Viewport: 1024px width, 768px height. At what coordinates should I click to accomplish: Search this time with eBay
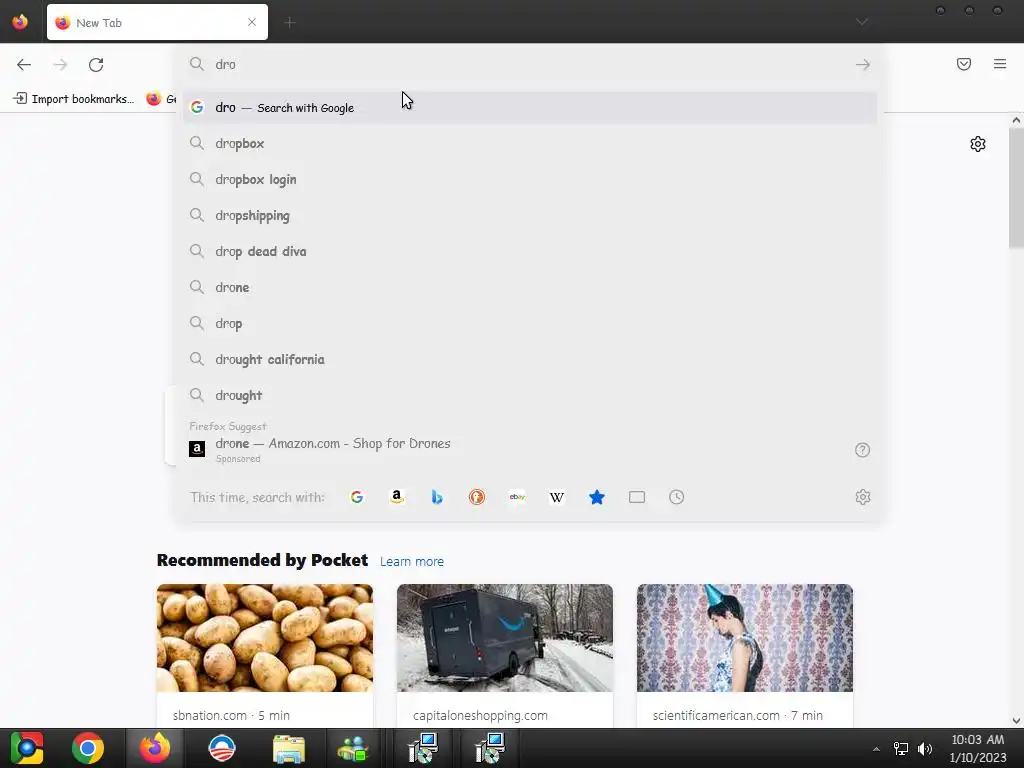(517, 497)
